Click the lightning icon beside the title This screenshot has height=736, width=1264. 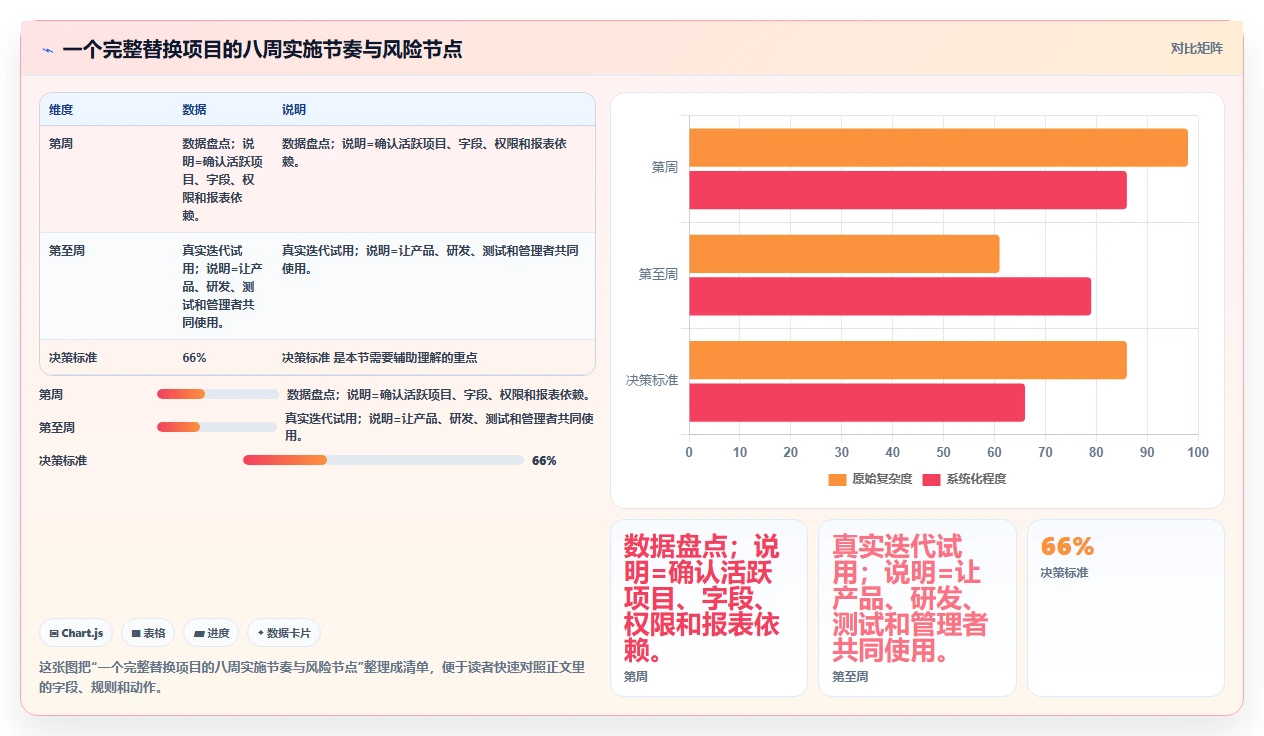(48, 50)
